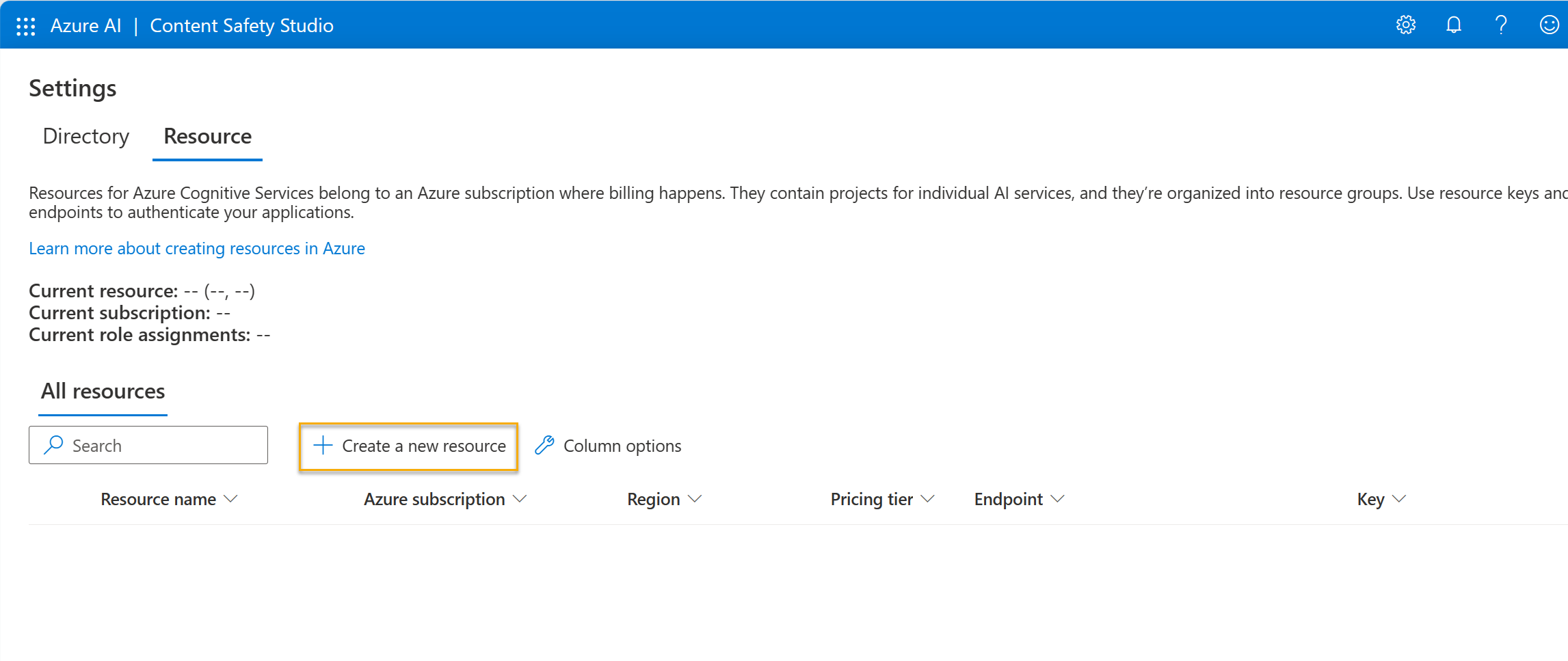Click the magnifier icon in Search box
This screenshot has height=661, width=1568.
[x=53, y=445]
